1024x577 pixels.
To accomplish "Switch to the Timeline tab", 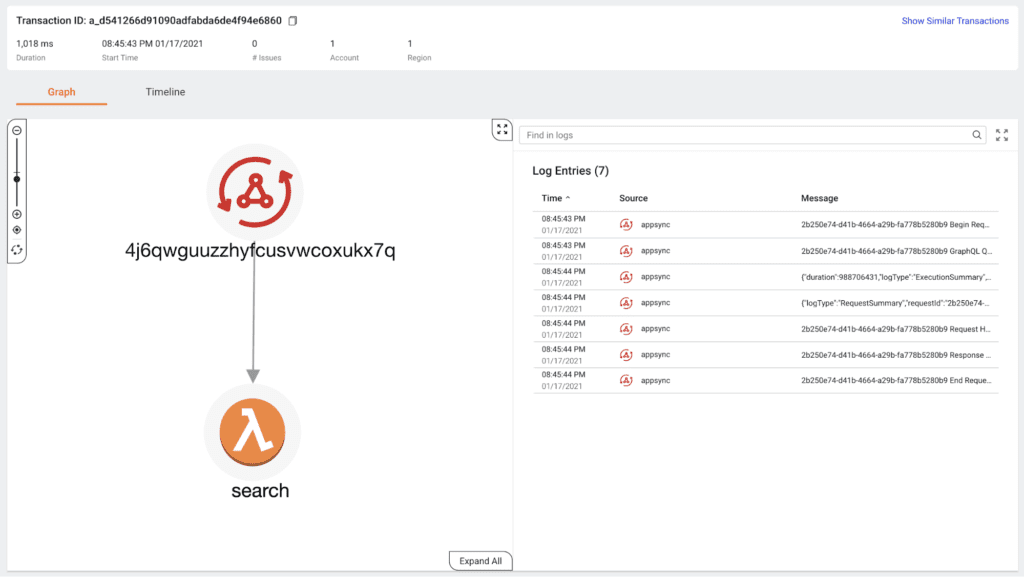I will pos(164,91).
